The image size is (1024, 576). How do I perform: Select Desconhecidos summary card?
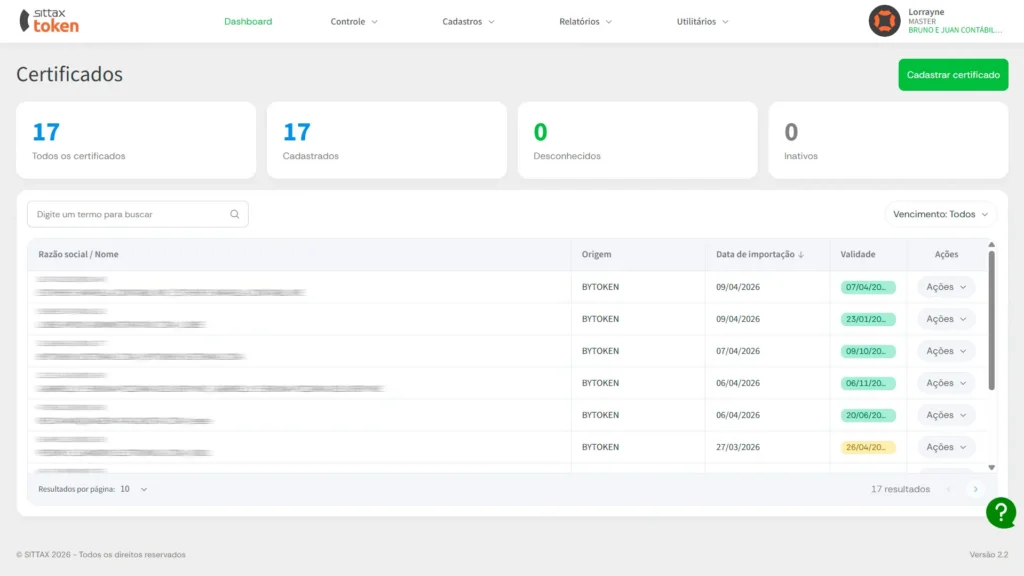pyautogui.click(x=637, y=140)
